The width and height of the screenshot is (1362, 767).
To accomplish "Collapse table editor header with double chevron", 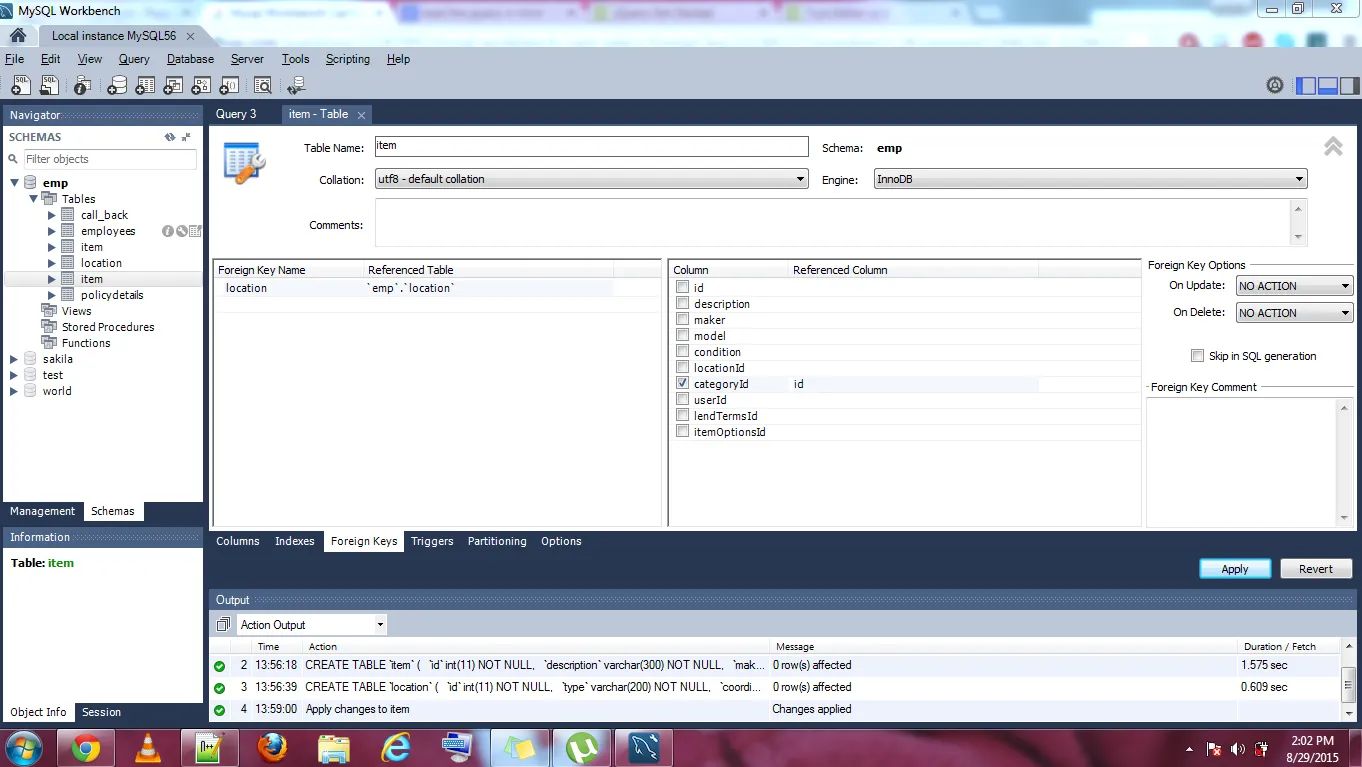I will pyautogui.click(x=1333, y=147).
